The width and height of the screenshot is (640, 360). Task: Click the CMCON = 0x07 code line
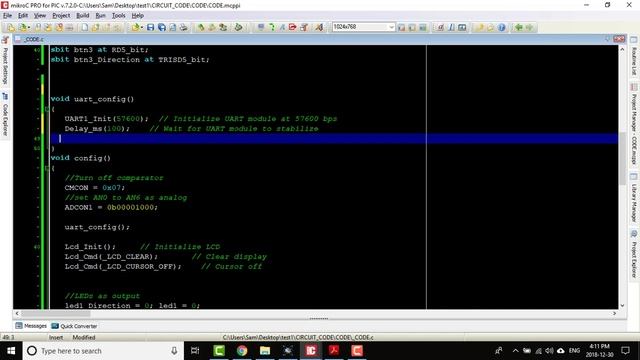95,188
